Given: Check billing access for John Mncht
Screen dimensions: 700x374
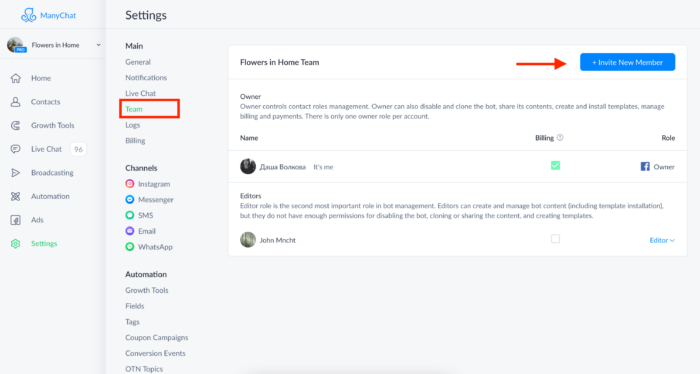Looking at the screenshot, I should pyautogui.click(x=555, y=239).
